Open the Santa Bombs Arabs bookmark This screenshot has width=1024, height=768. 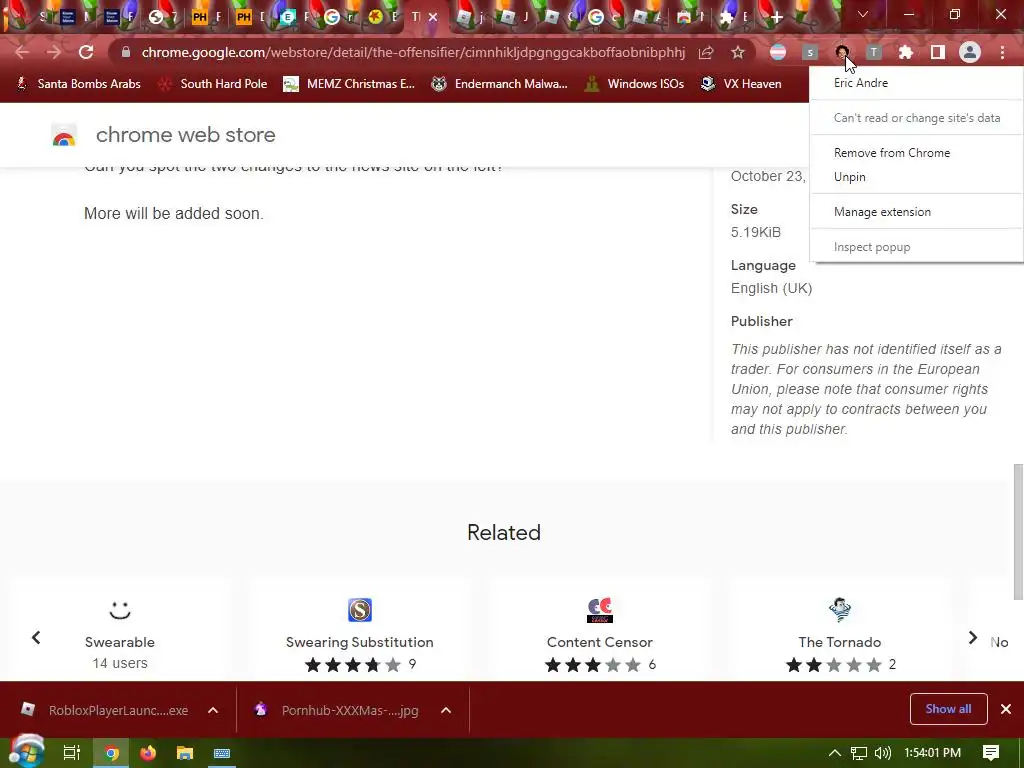pyautogui.click(x=78, y=84)
